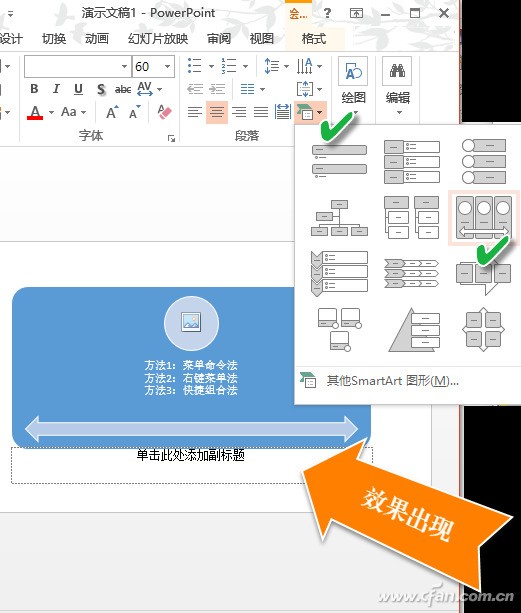Click Clear All Formatting eraser icon
The image size is (521, 613).
tap(164, 112)
